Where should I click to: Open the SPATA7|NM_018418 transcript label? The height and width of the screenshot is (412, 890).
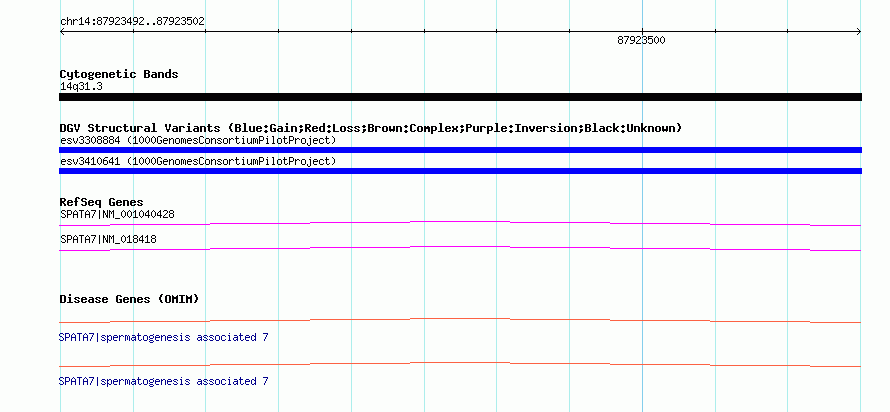click(x=108, y=239)
